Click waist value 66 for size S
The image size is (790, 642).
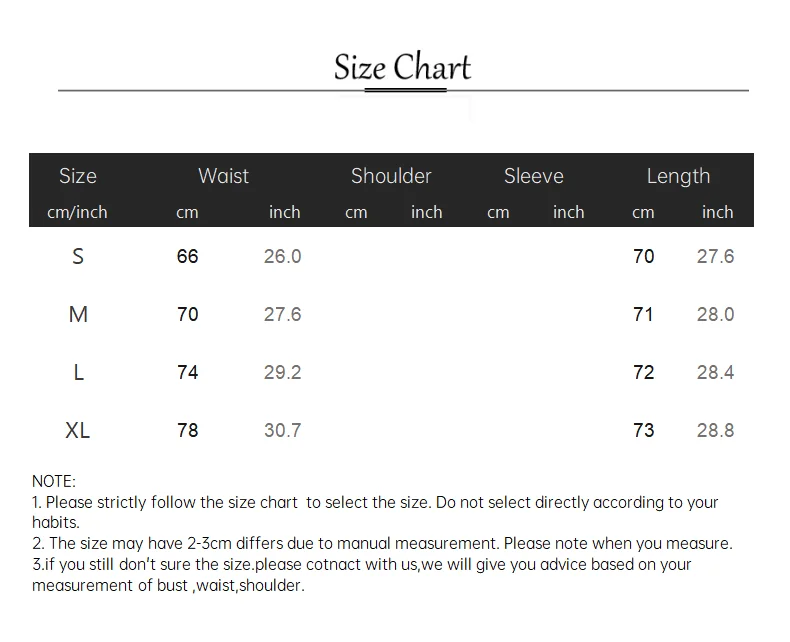(x=187, y=256)
